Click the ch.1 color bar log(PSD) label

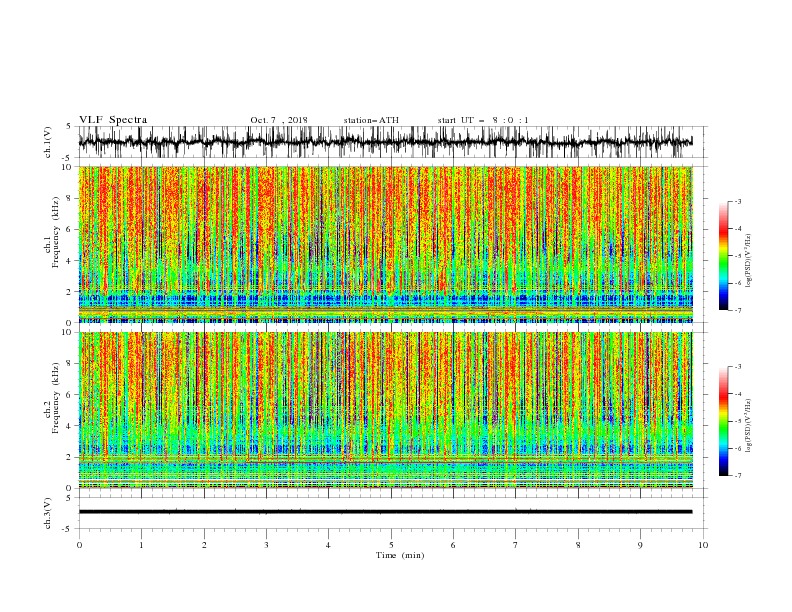[x=748, y=261]
